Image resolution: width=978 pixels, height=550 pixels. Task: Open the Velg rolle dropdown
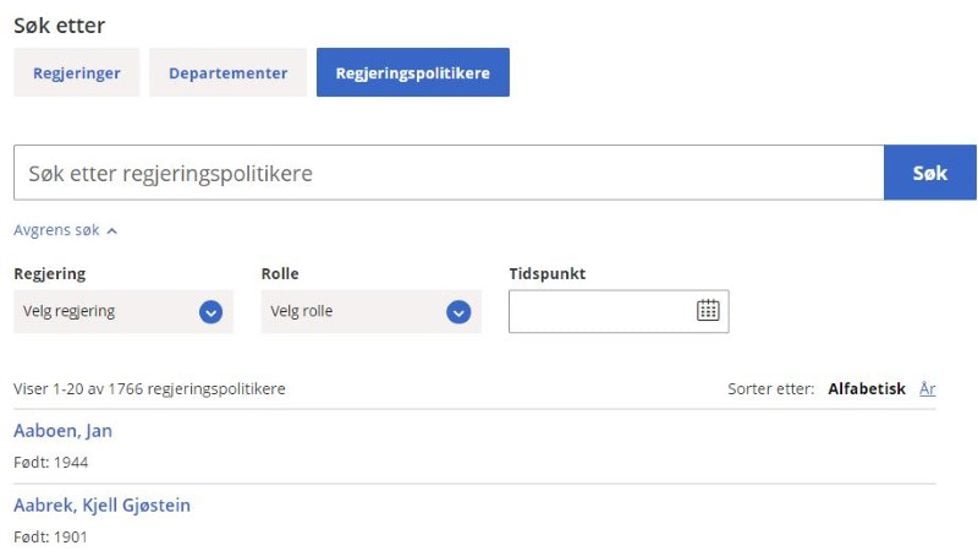370,312
